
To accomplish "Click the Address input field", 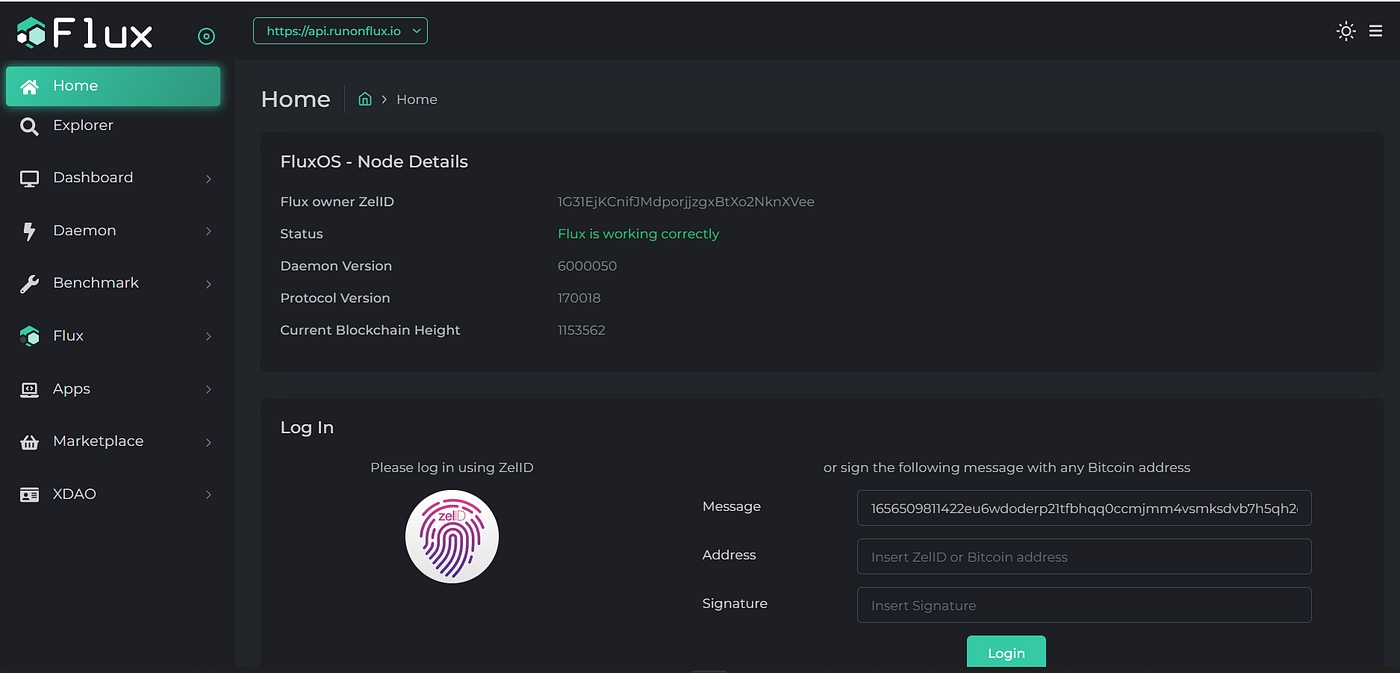I will point(1083,557).
